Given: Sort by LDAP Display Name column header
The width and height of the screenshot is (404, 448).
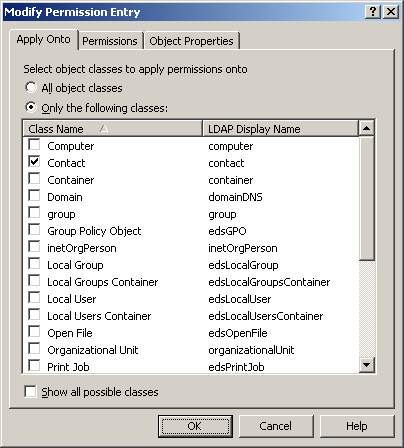Looking at the screenshot, I should tap(280, 129).
